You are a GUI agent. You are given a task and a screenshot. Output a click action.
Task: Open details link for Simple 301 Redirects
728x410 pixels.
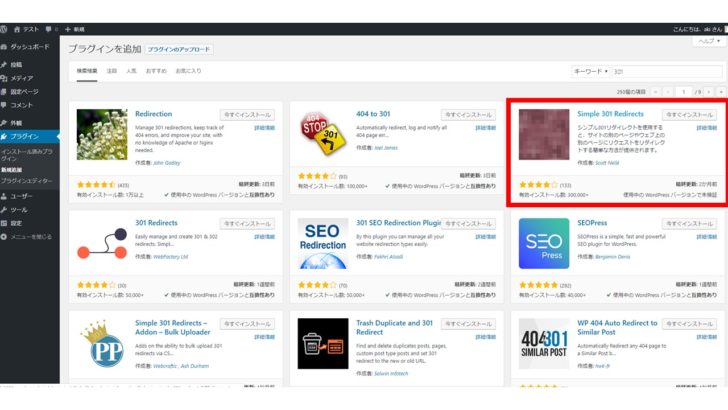tap(707, 128)
